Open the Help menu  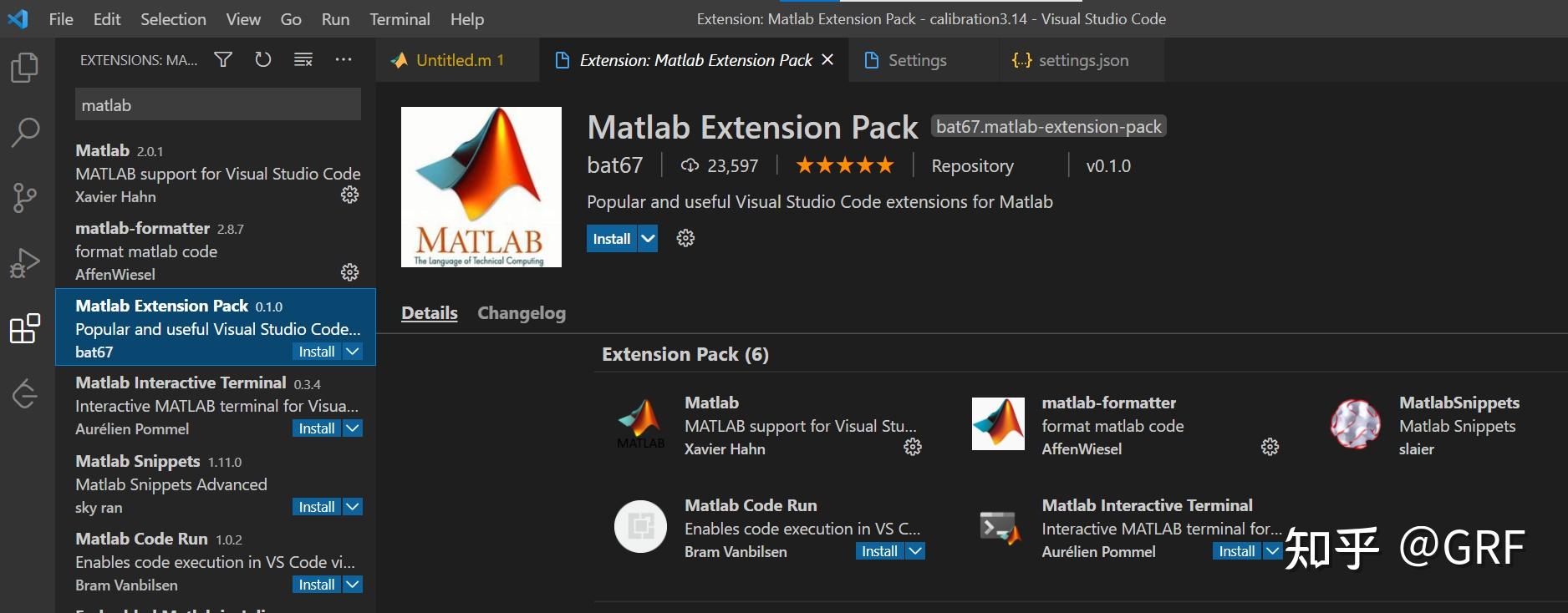(467, 18)
